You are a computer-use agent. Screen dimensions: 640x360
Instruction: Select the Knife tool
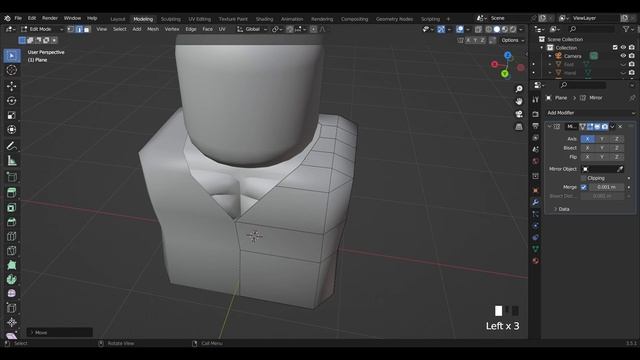pyautogui.click(x=12, y=251)
